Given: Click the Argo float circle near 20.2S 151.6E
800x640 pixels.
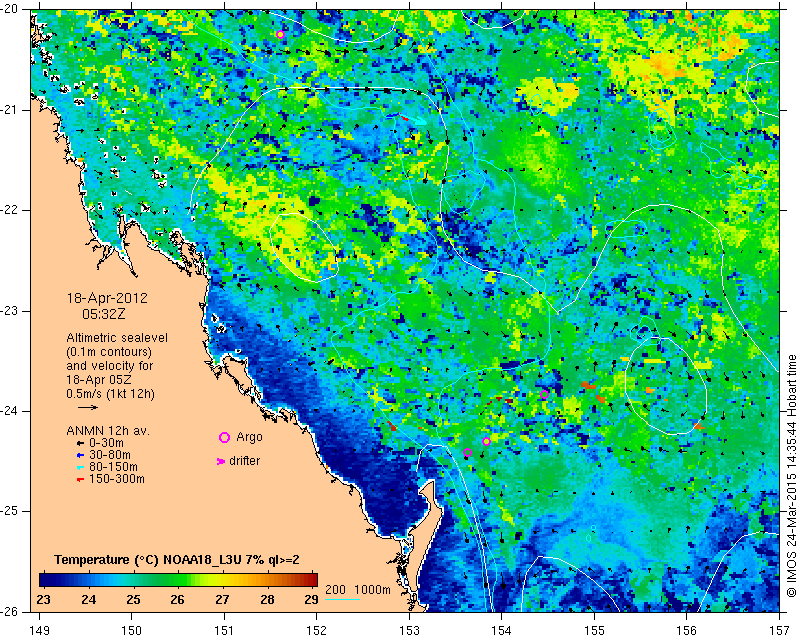Looking at the screenshot, I should (280, 35).
